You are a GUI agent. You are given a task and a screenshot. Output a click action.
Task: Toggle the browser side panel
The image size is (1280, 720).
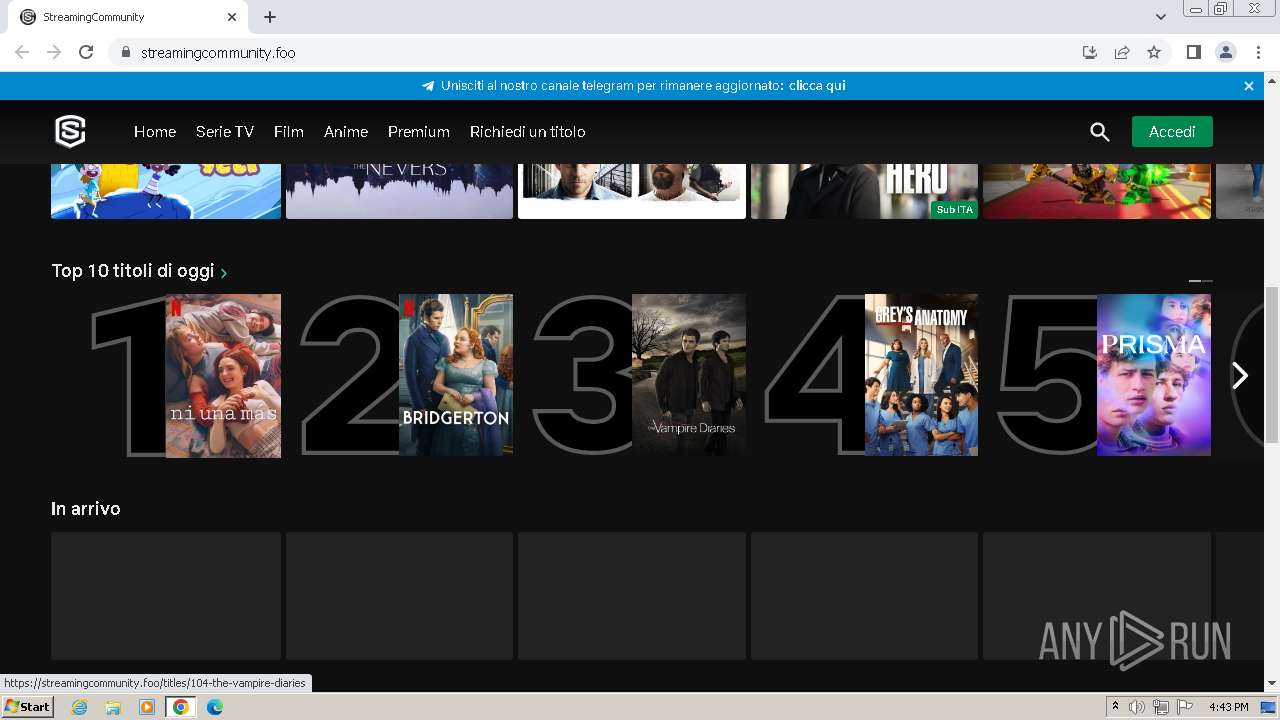tap(1193, 52)
